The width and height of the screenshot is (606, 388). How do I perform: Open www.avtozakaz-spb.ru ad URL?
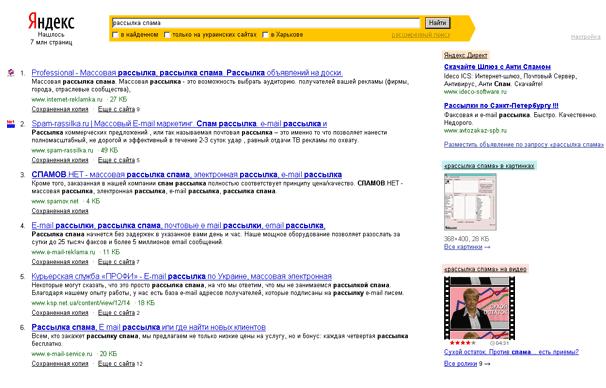coord(475,131)
